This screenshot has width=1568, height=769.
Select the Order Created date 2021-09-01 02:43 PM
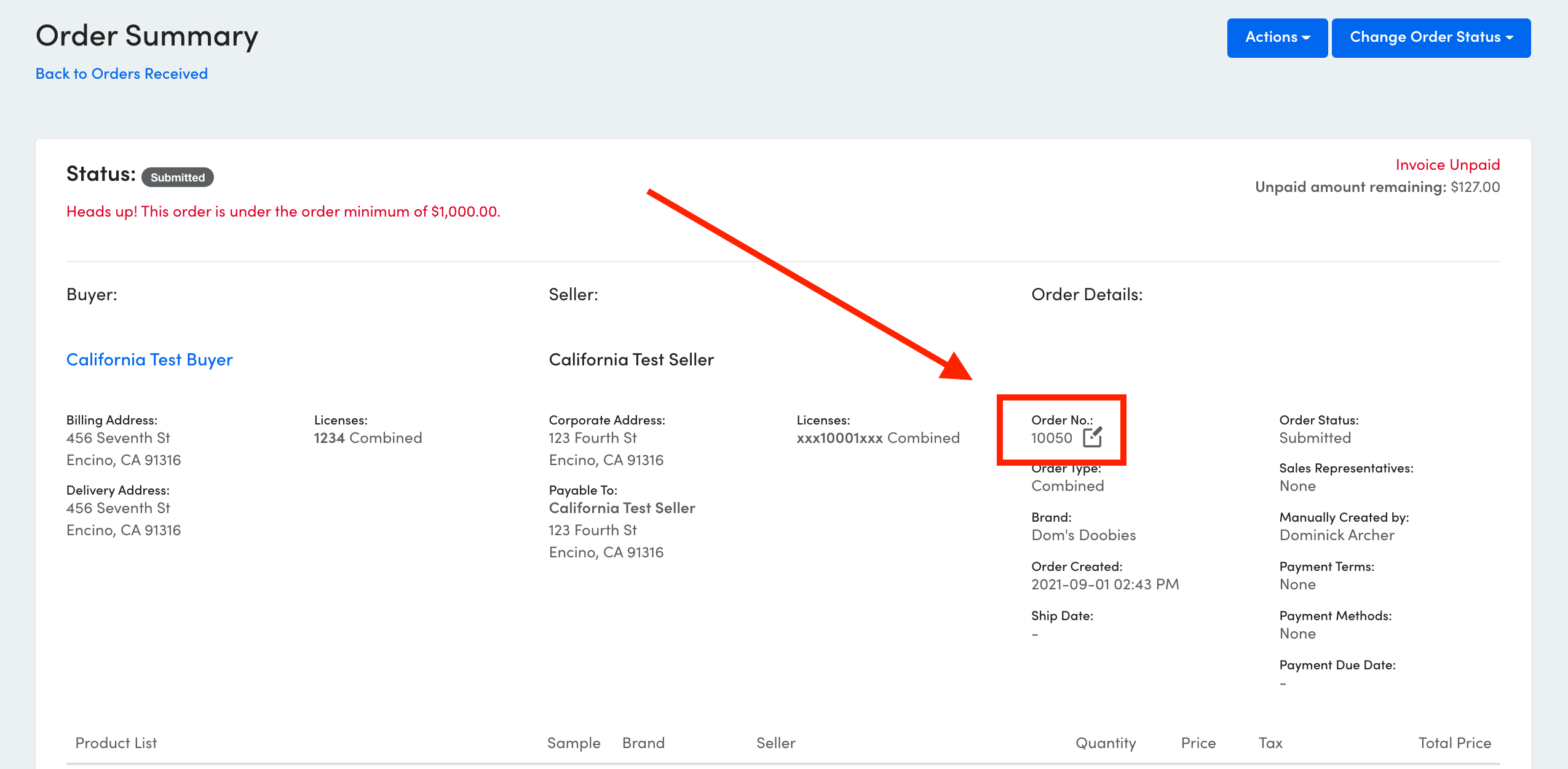[1105, 584]
